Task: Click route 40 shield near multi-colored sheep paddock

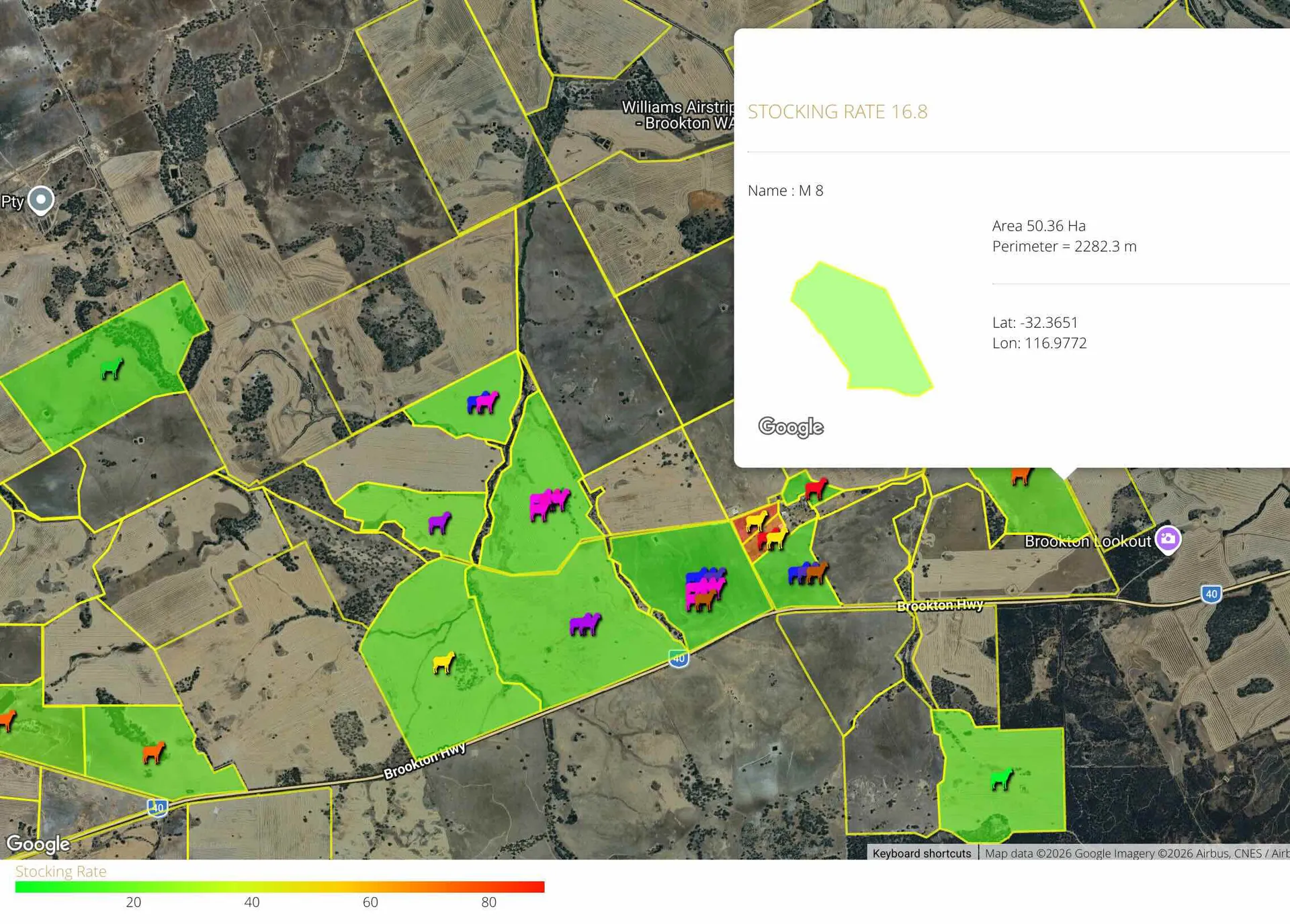Action: pyautogui.click(x=679, y=658)
